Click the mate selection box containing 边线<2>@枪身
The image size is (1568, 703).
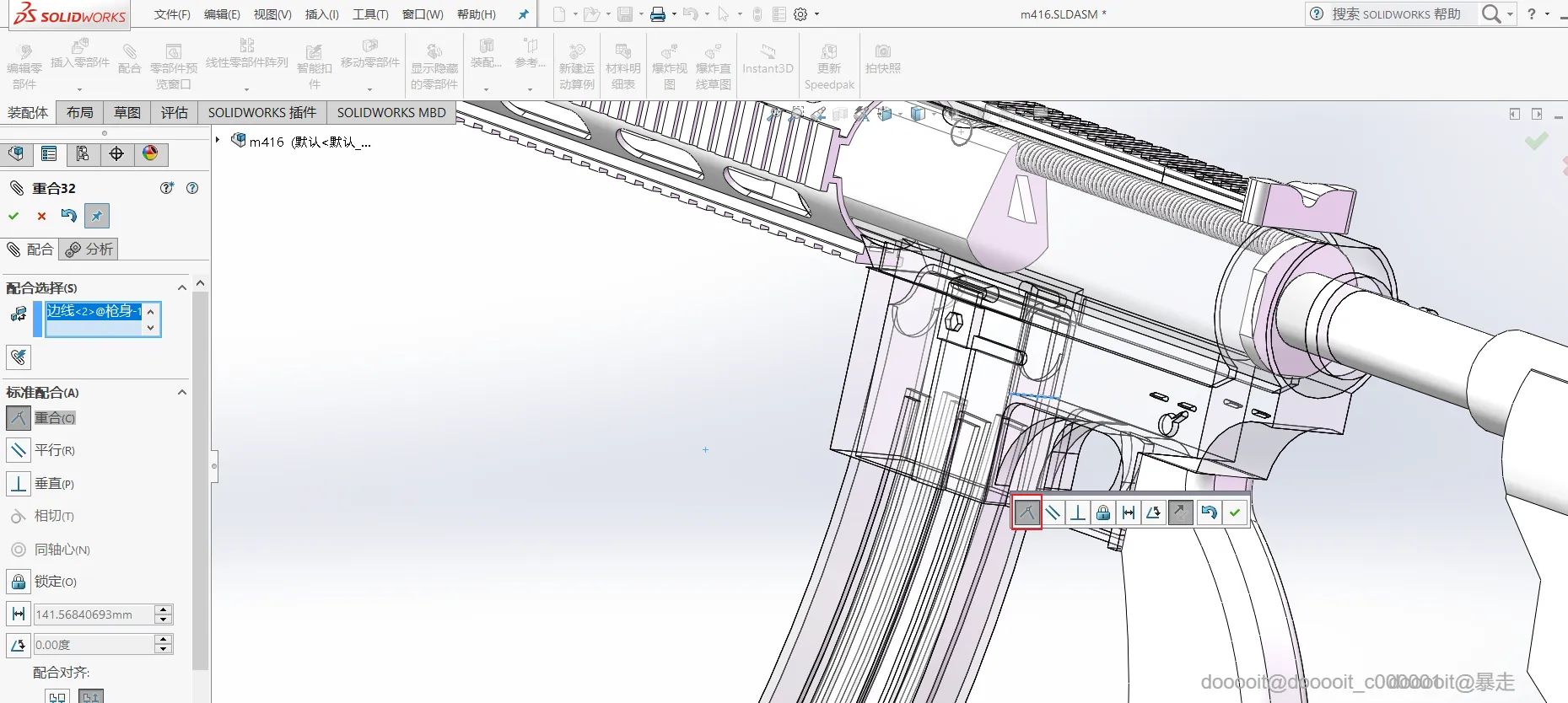(x=94, y=319)
